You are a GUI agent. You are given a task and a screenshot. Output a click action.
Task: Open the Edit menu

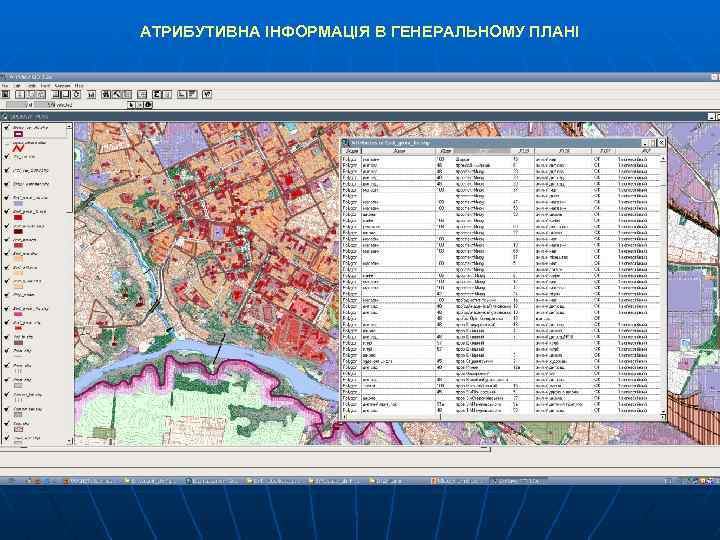coord(17,85)
